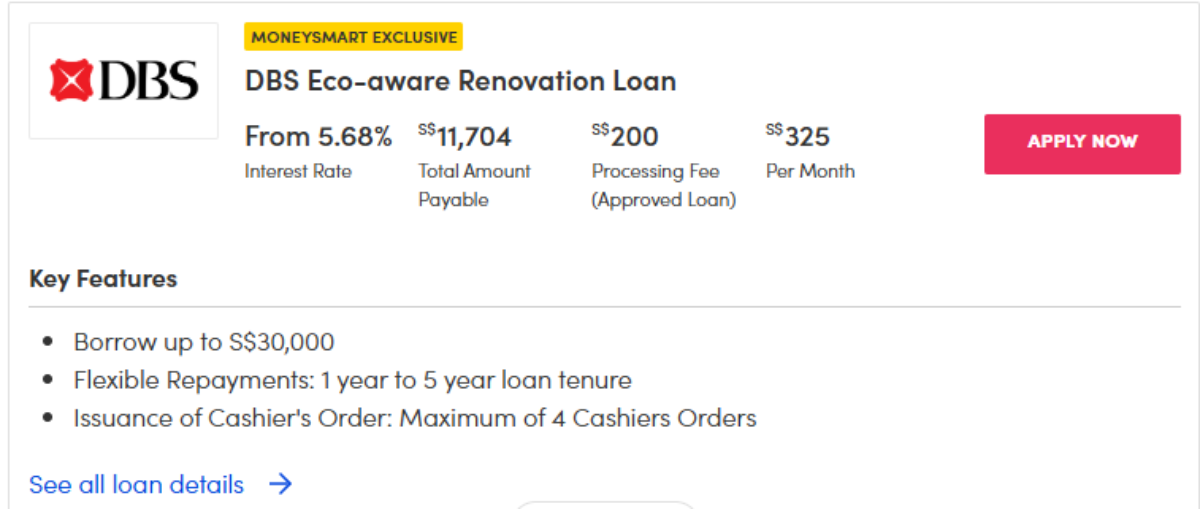Click the S$11,704 amount
1200x509 pixels.
click(x=465, y=136)
